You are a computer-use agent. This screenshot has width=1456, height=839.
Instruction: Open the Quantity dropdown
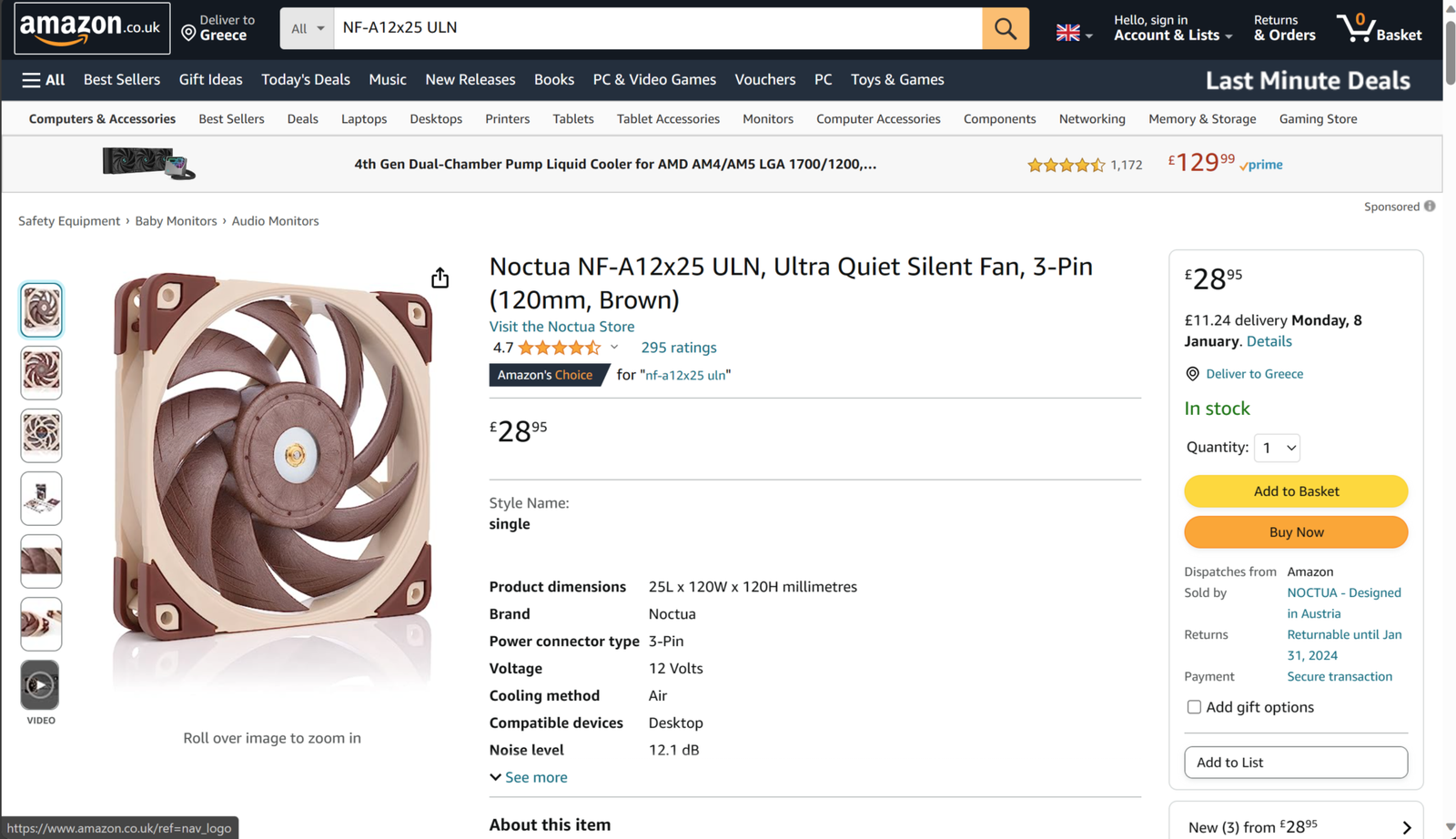coord(1277,448)
